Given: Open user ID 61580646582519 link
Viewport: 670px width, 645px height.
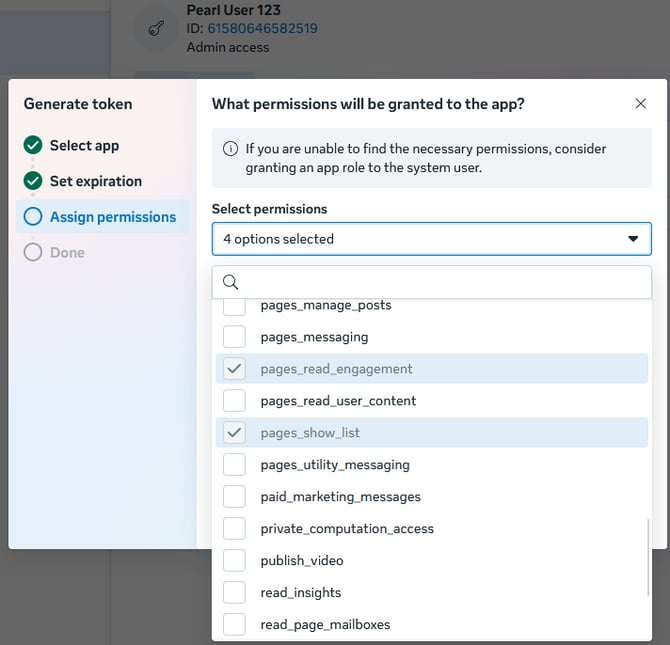Looking at the screenshot, I should pos(262,29).
